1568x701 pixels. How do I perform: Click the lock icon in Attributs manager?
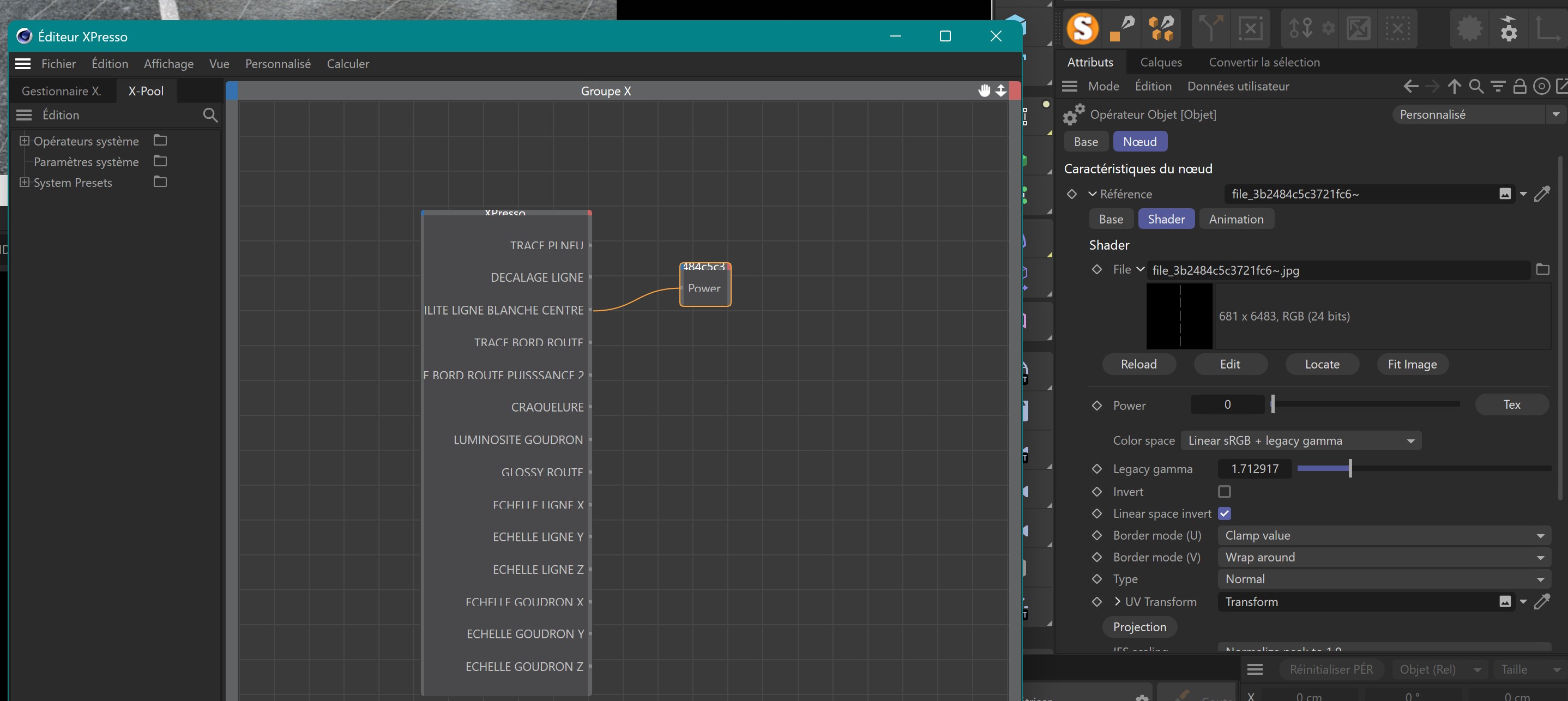click(x=1519, y=87)
